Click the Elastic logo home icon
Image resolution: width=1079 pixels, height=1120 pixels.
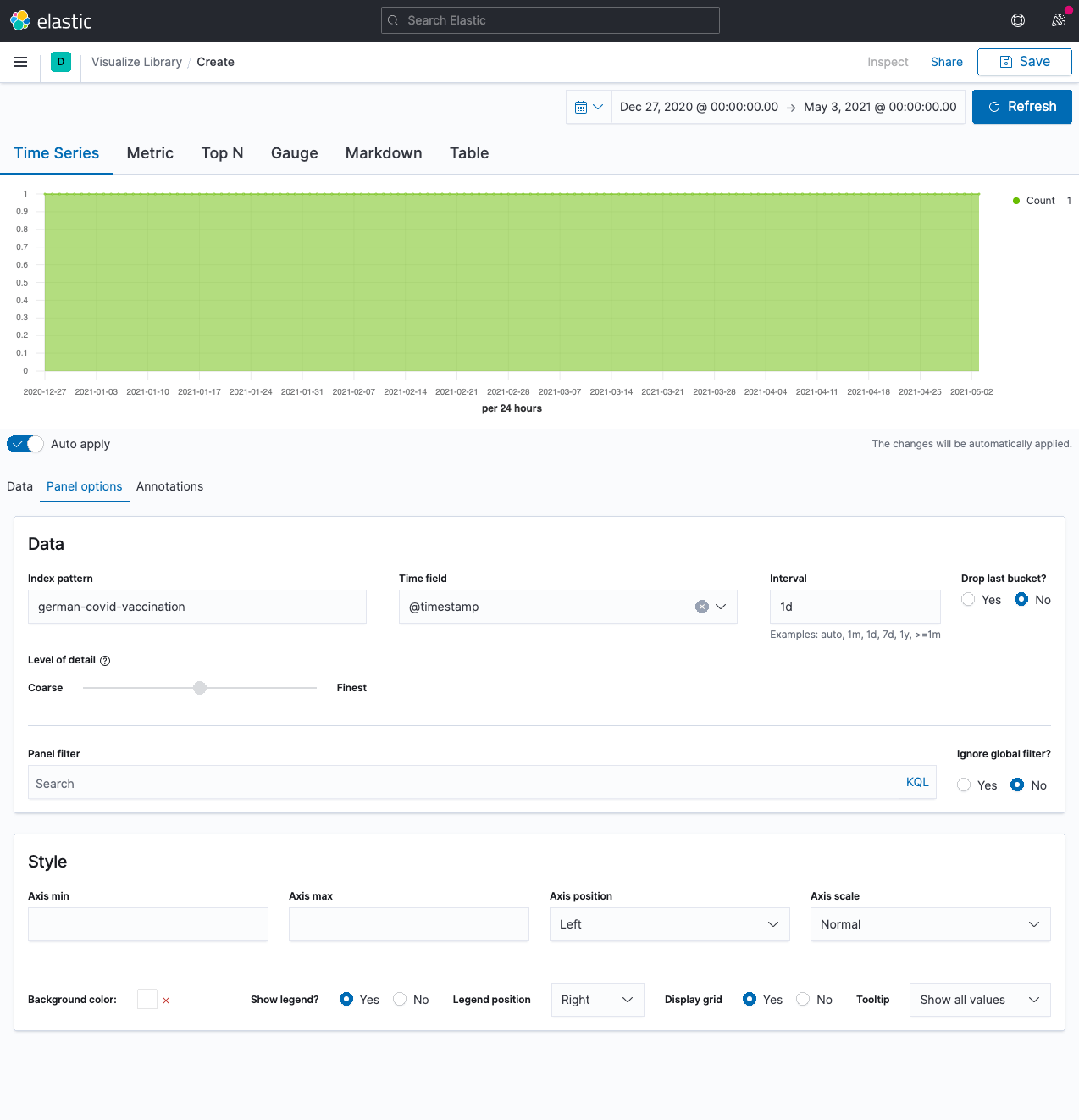tap(20, 20)
